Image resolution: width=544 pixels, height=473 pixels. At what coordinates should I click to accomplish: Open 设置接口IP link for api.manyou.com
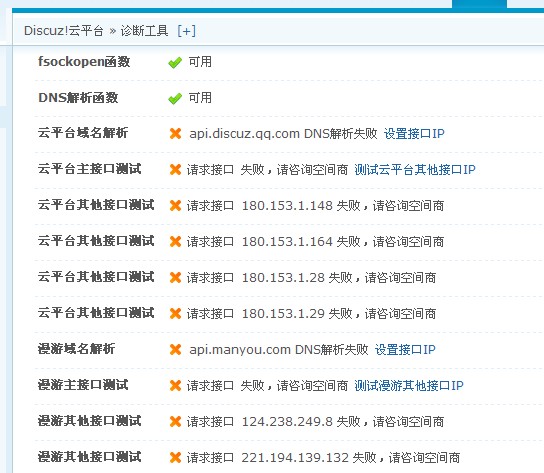tap(405, 350)
